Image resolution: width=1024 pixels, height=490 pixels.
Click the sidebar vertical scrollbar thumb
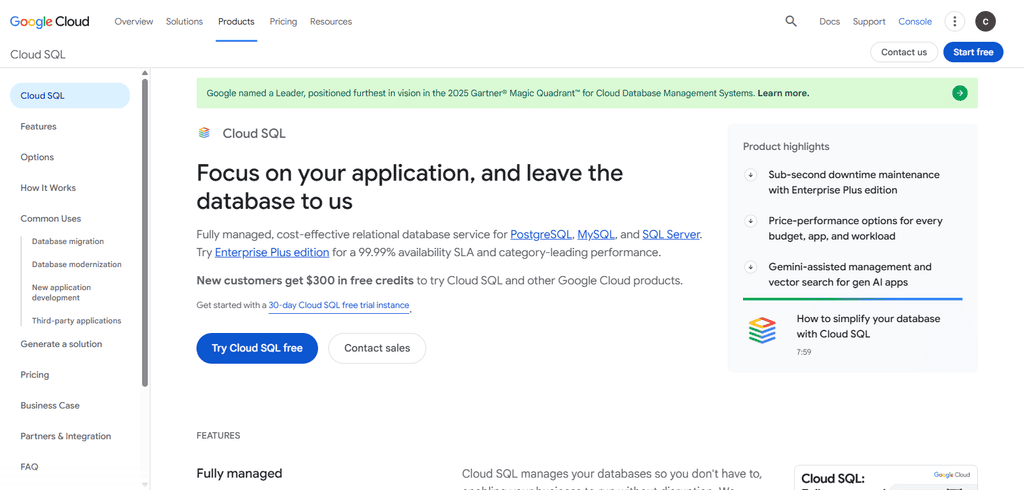point(145,232)
